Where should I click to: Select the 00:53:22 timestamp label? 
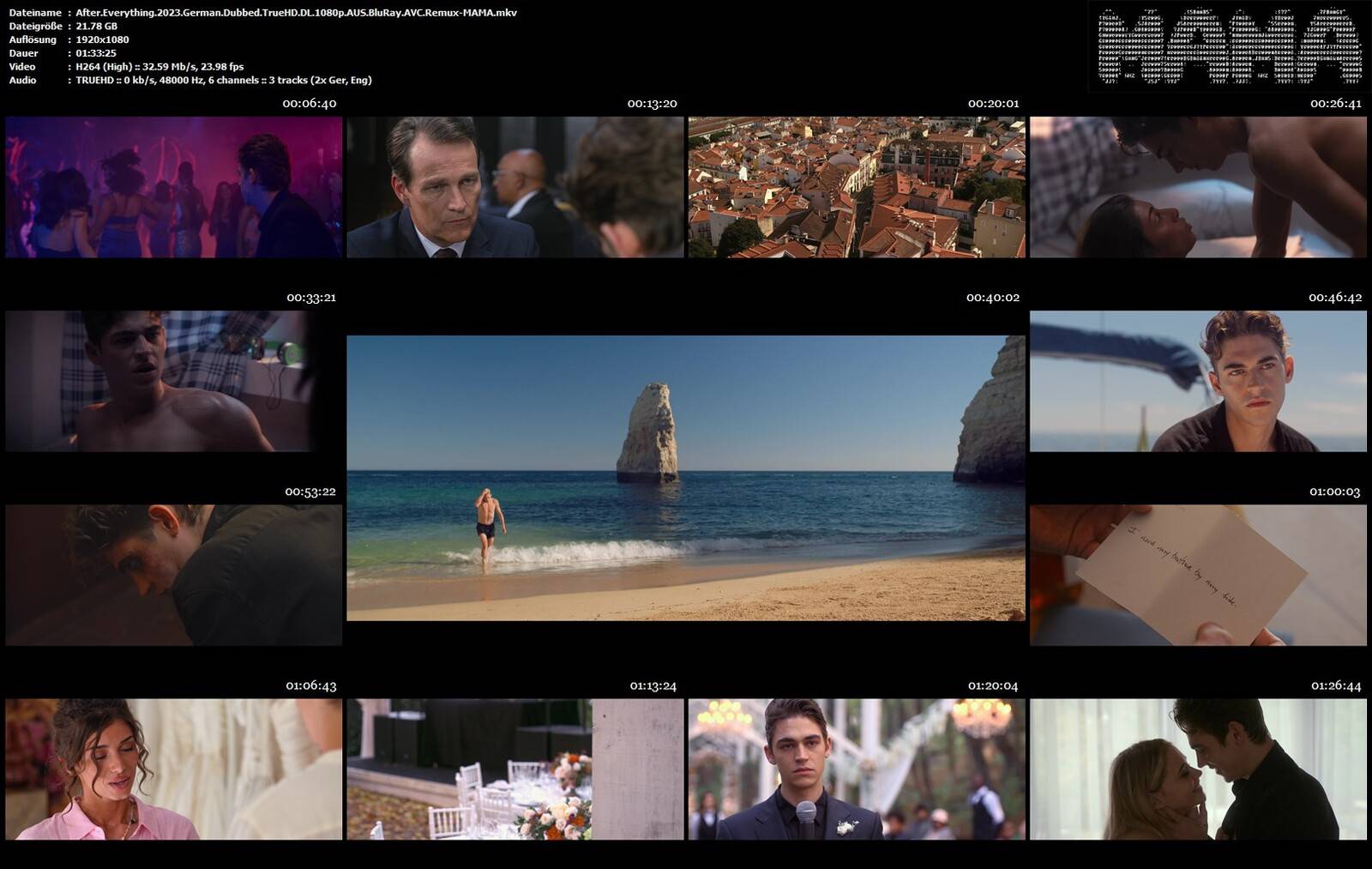[x=310, y=492]
